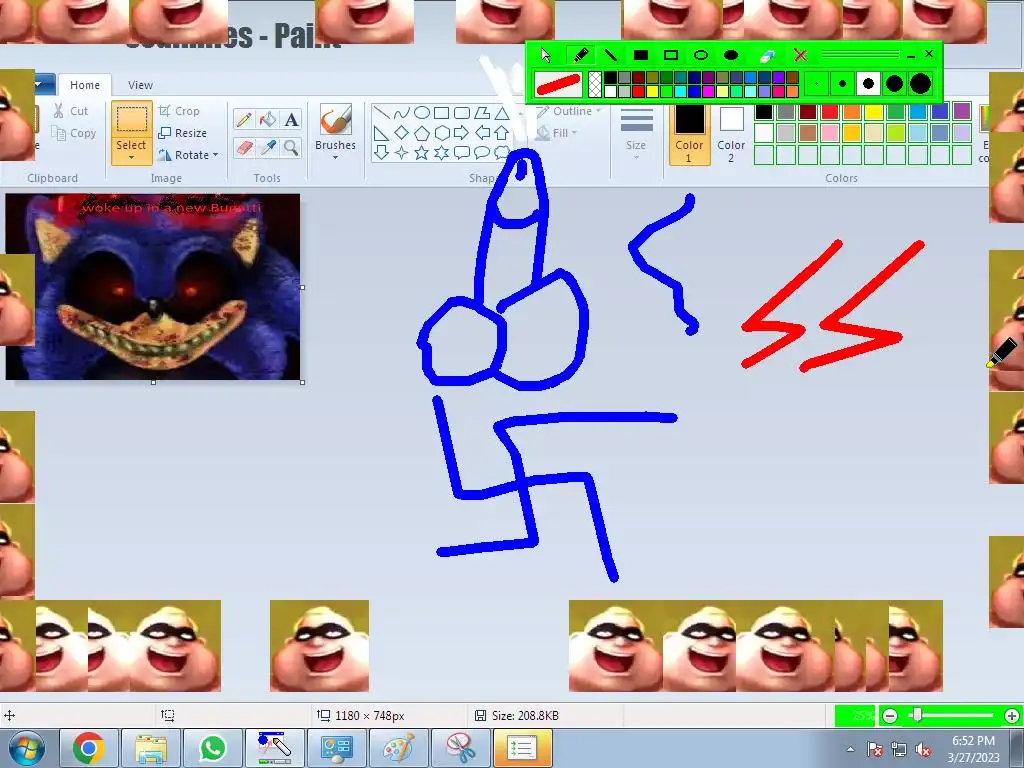The width and height of the screenshot is (1024, 768).
Task: Choose the second smallest pen size
Action: point(842,84)
